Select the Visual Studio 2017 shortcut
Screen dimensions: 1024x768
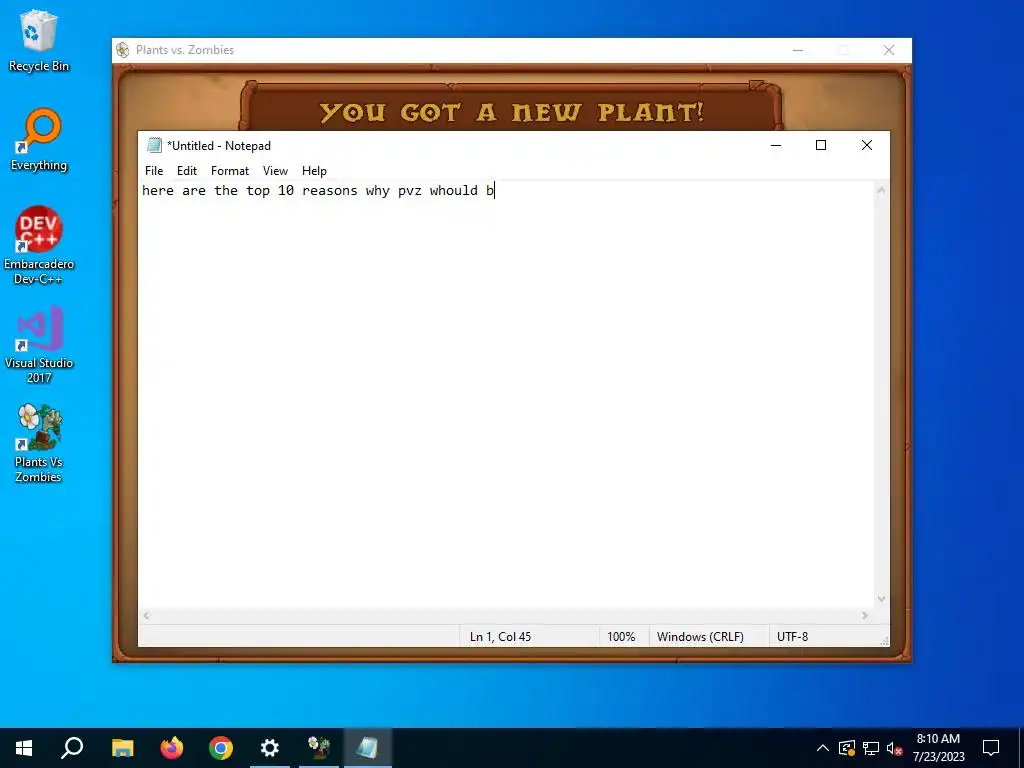click(39, 345)
